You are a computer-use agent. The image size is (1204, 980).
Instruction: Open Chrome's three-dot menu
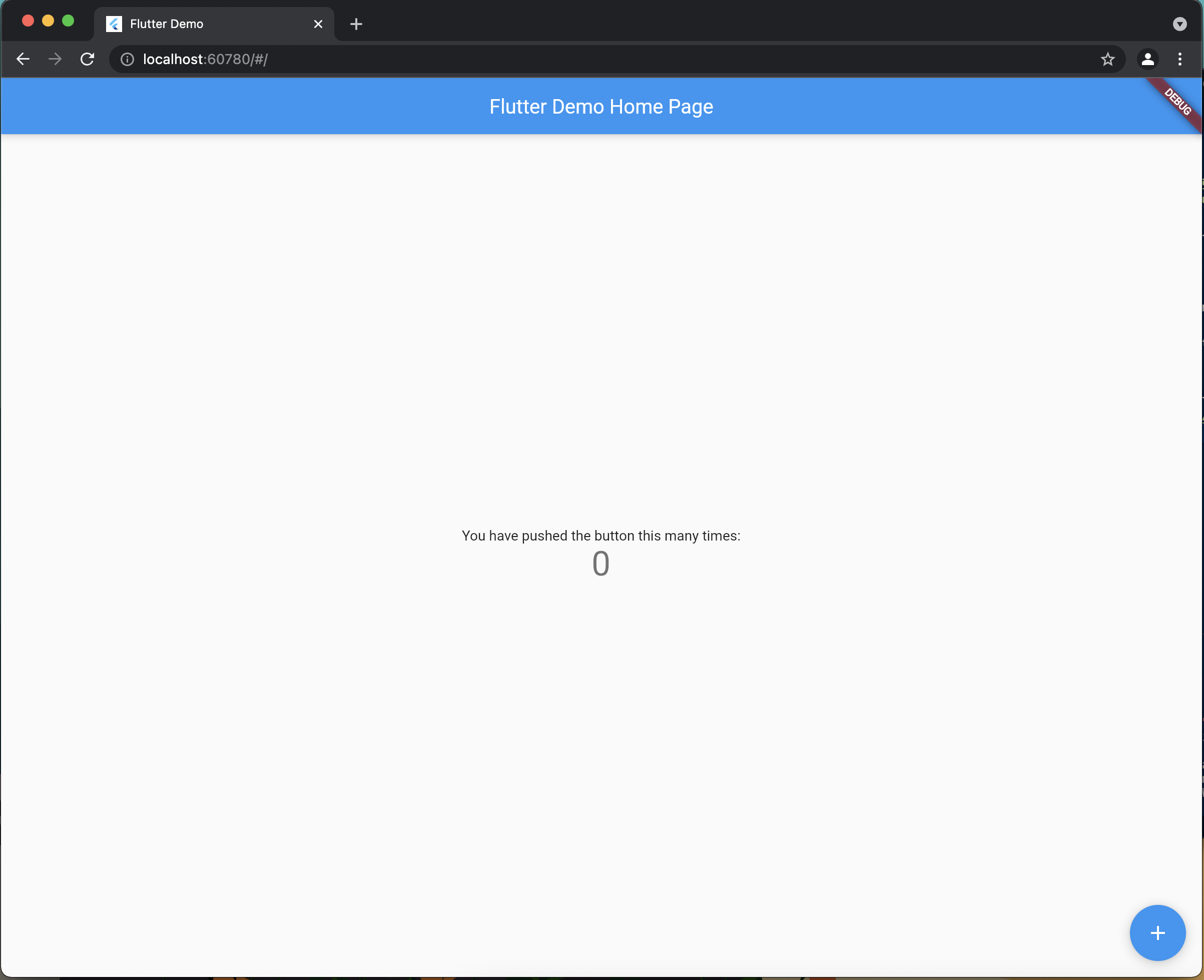1179,59
